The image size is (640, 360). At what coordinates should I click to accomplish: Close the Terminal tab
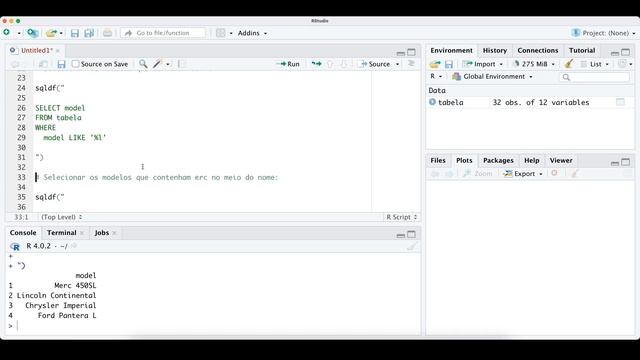point(82,233)
